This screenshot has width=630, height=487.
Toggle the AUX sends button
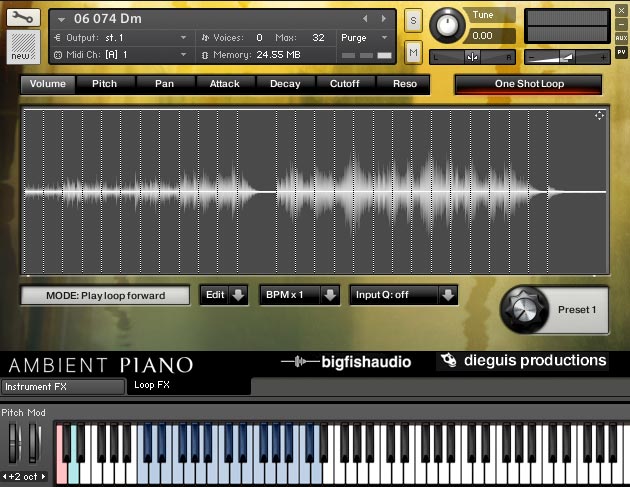tap(621, 38)
